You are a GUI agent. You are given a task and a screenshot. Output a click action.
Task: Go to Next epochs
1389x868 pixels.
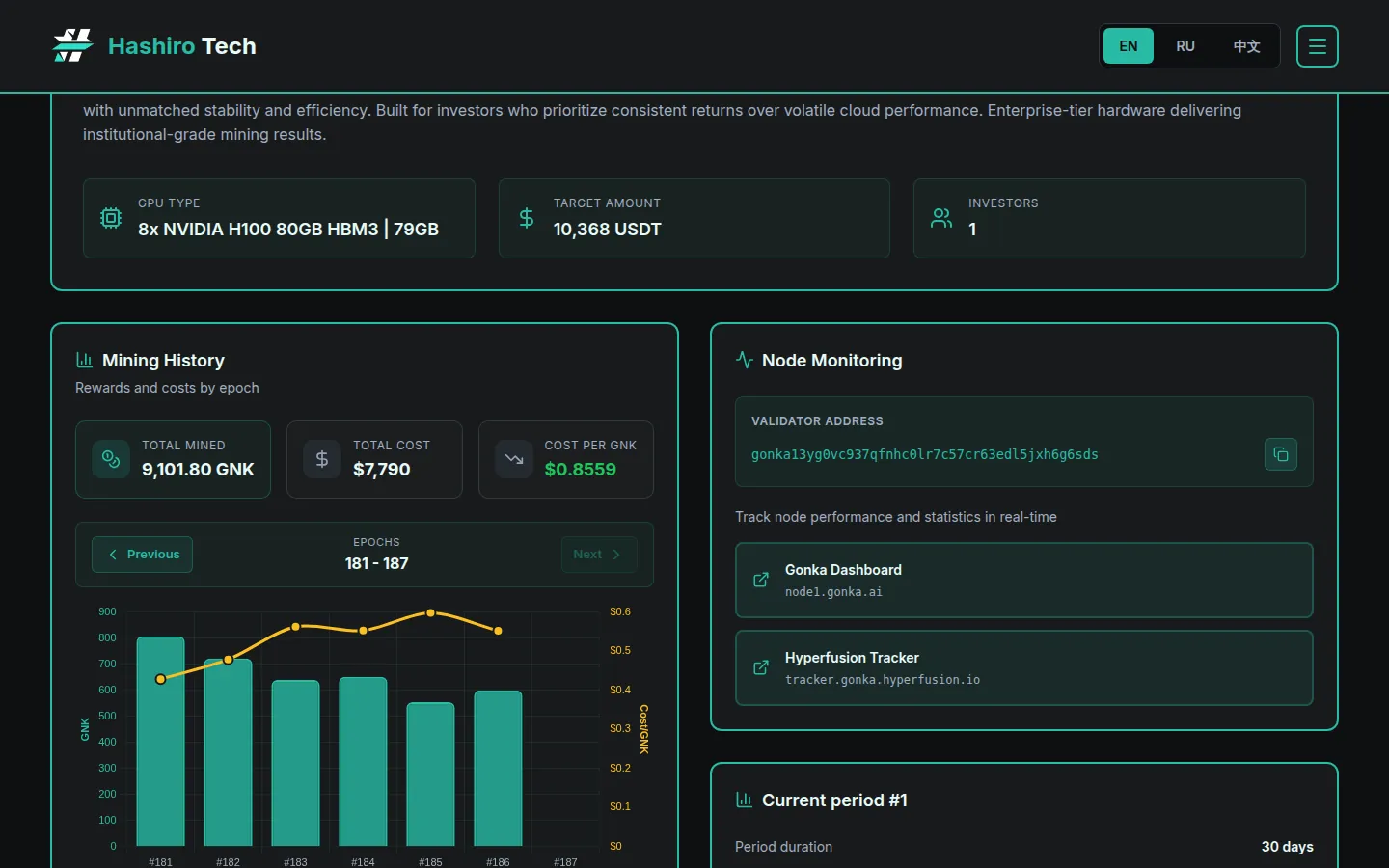tap(599, 555)
